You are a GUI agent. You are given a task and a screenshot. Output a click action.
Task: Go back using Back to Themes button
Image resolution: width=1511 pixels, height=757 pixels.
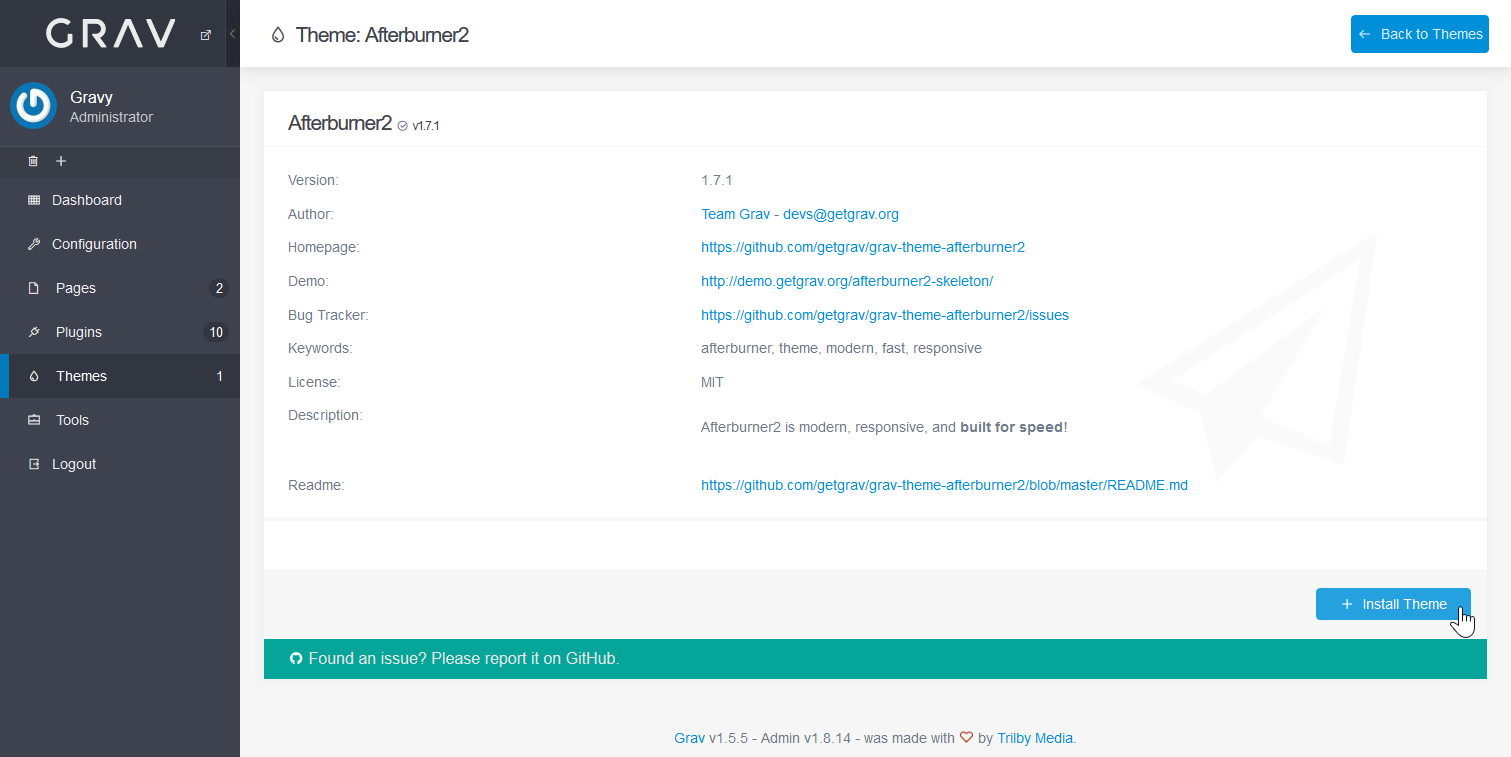1420,34
